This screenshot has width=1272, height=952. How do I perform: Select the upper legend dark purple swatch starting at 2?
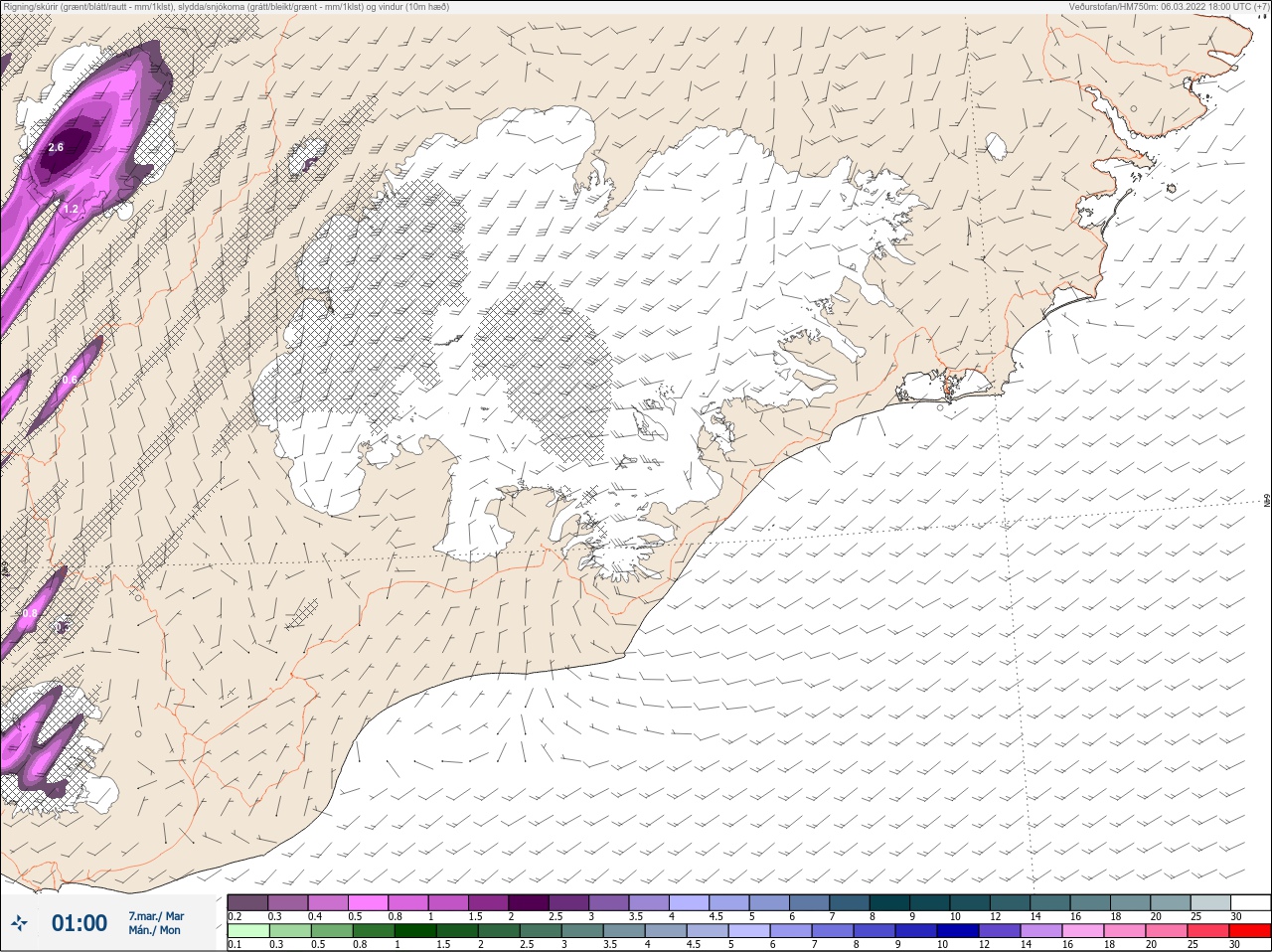coord(528,902)
